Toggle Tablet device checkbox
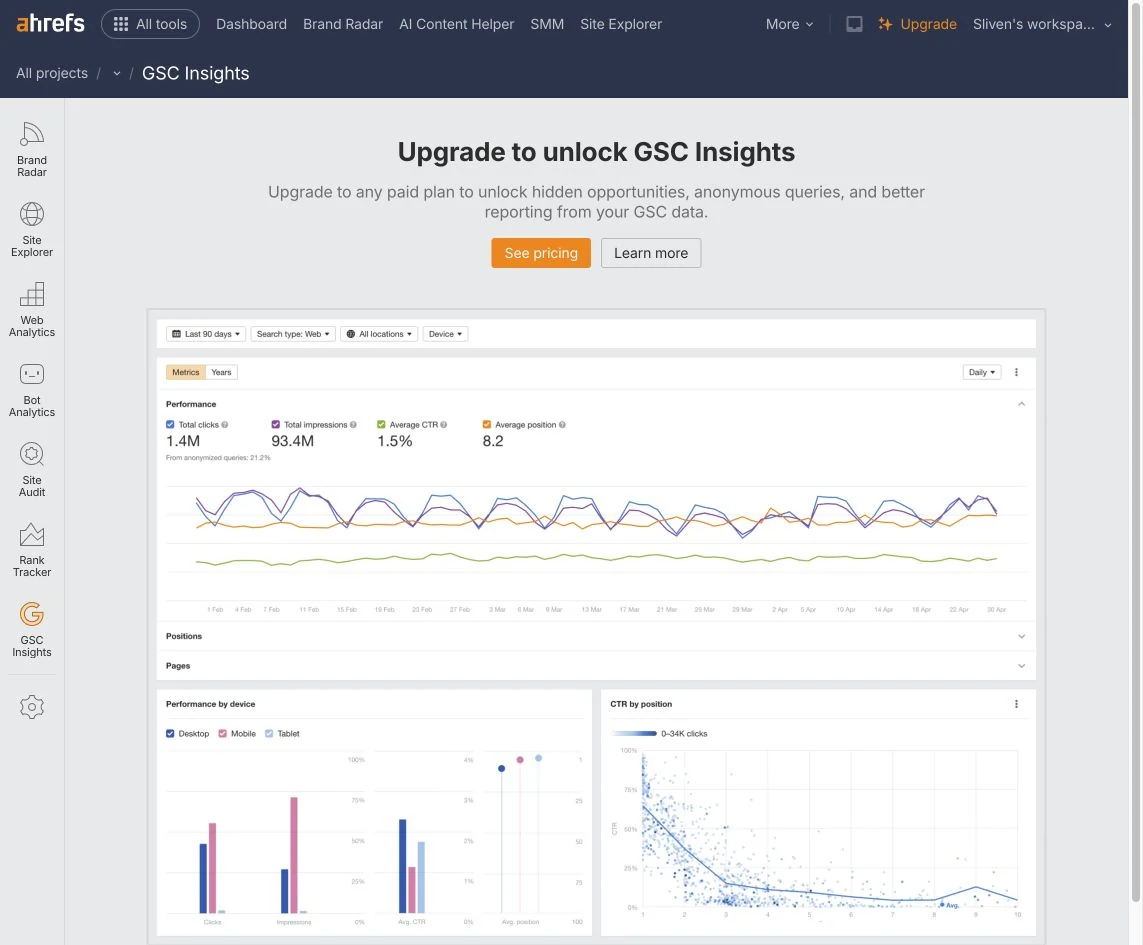Viewport: 1143px width, 945px height. (269, 734)
